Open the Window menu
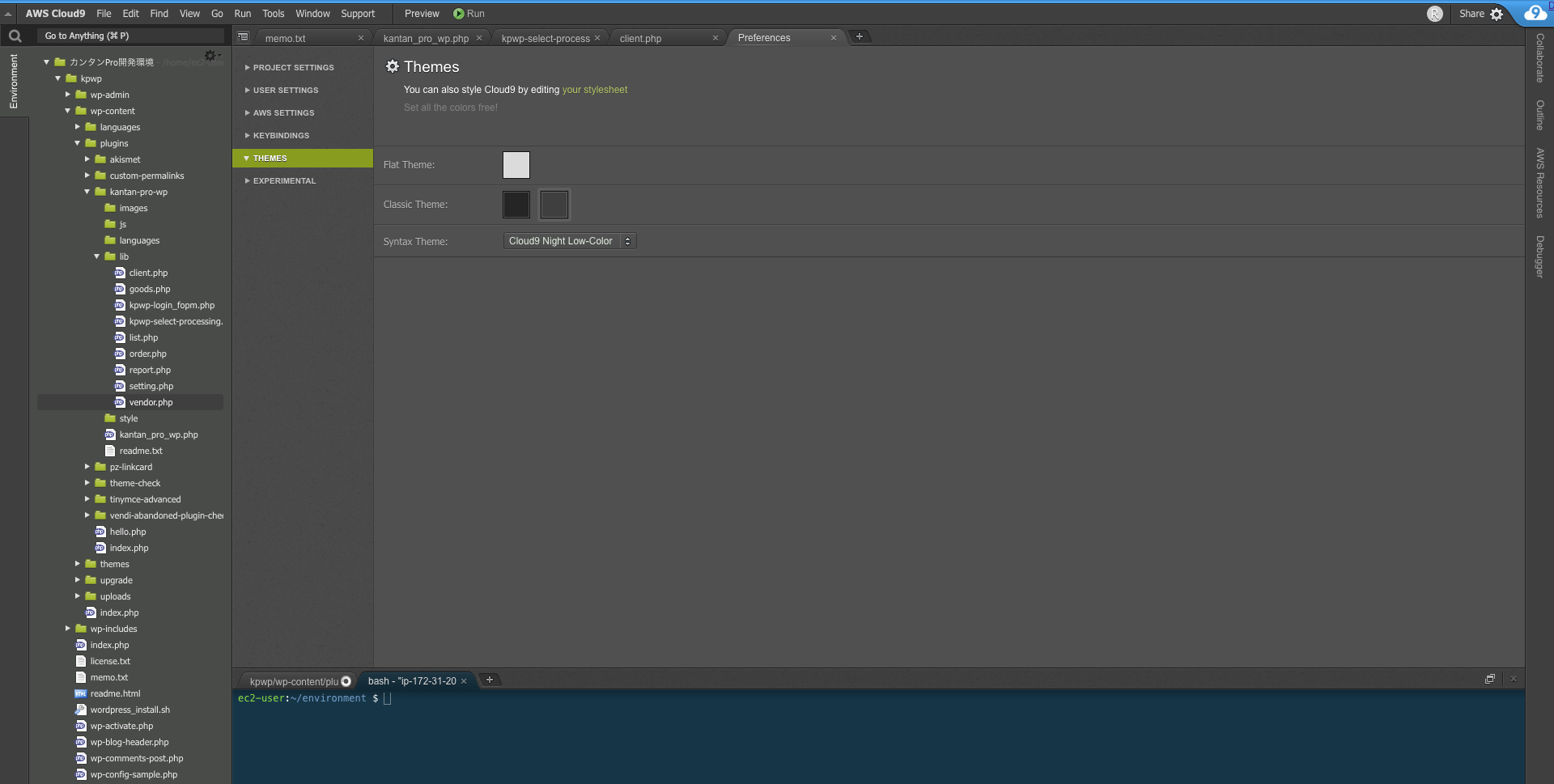The width and height of the screenshot is (1554, 784). click(x=312, y=14)
